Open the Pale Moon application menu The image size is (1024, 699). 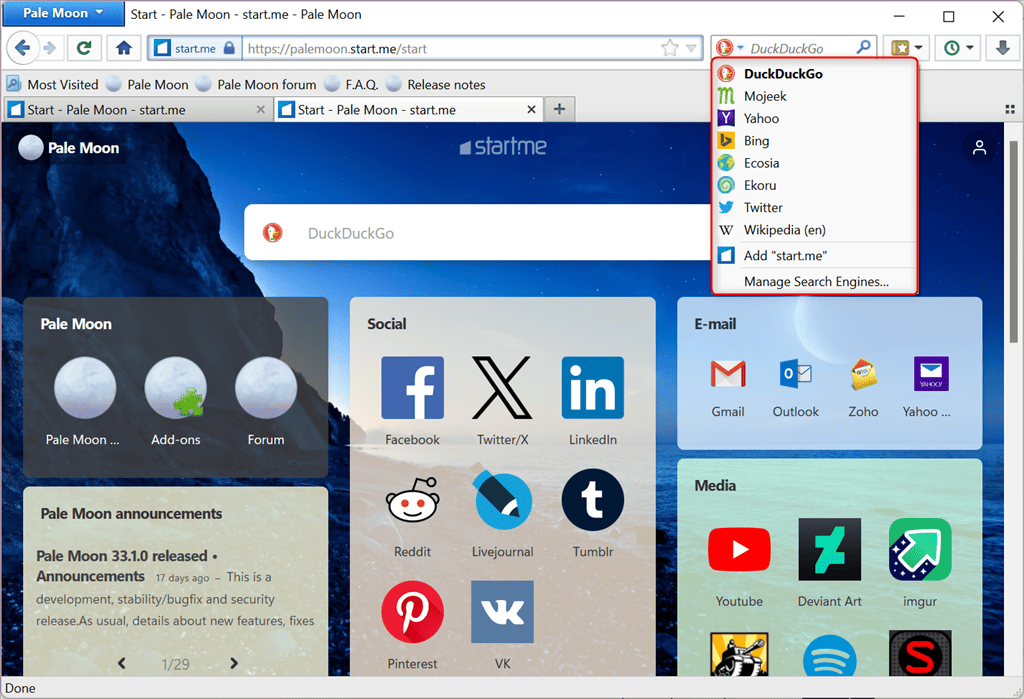coord(63,13)
